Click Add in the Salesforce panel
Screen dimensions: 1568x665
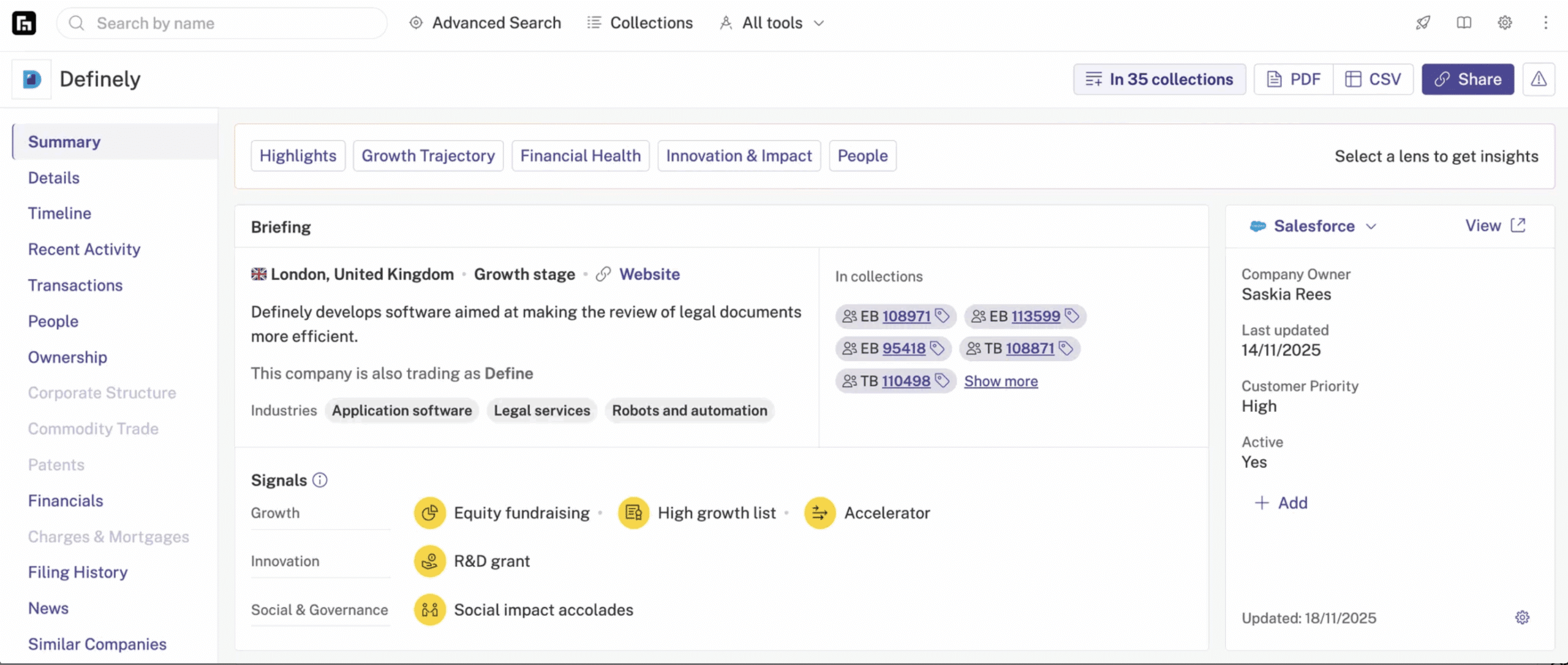coord(1281,503)
